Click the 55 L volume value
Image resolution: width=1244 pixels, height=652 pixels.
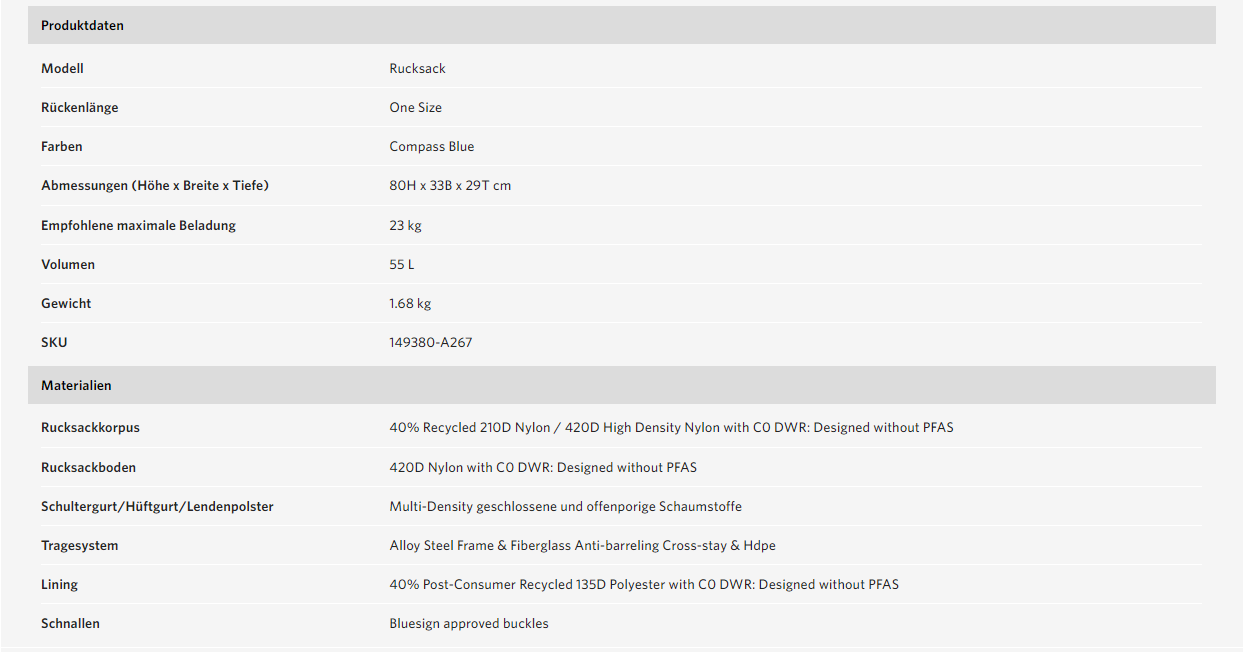[x=401, y=264]
